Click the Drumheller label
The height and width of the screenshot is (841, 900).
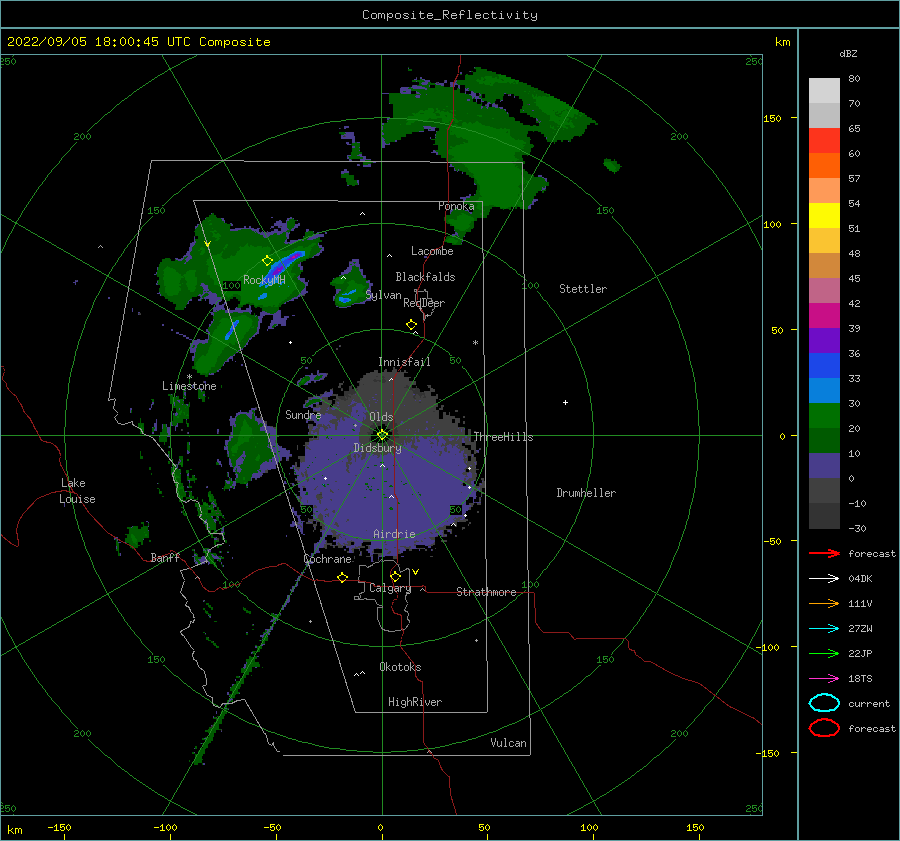click(586, 493)
